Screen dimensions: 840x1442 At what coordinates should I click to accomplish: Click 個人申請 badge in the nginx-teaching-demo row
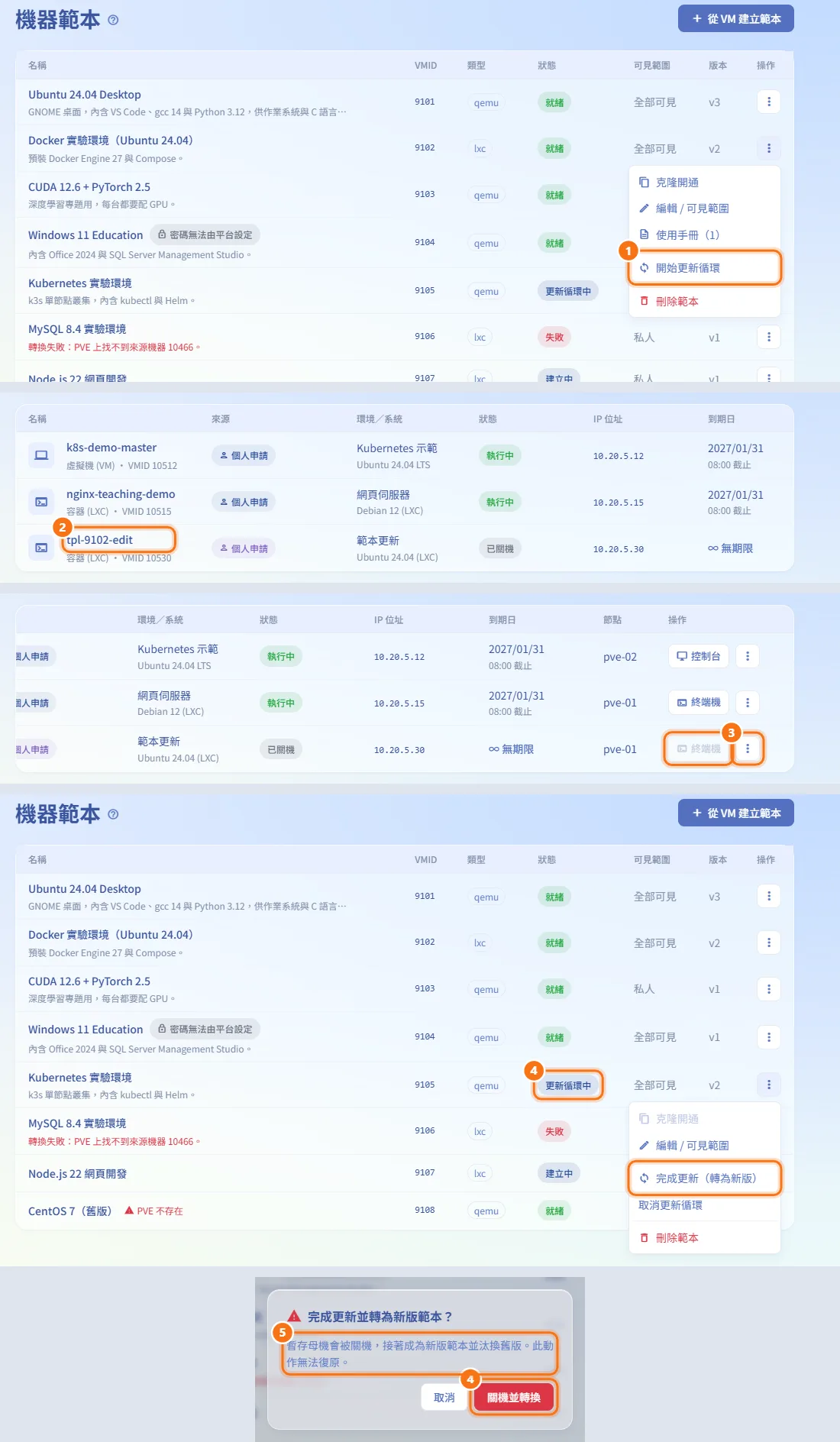pos(244,503)
